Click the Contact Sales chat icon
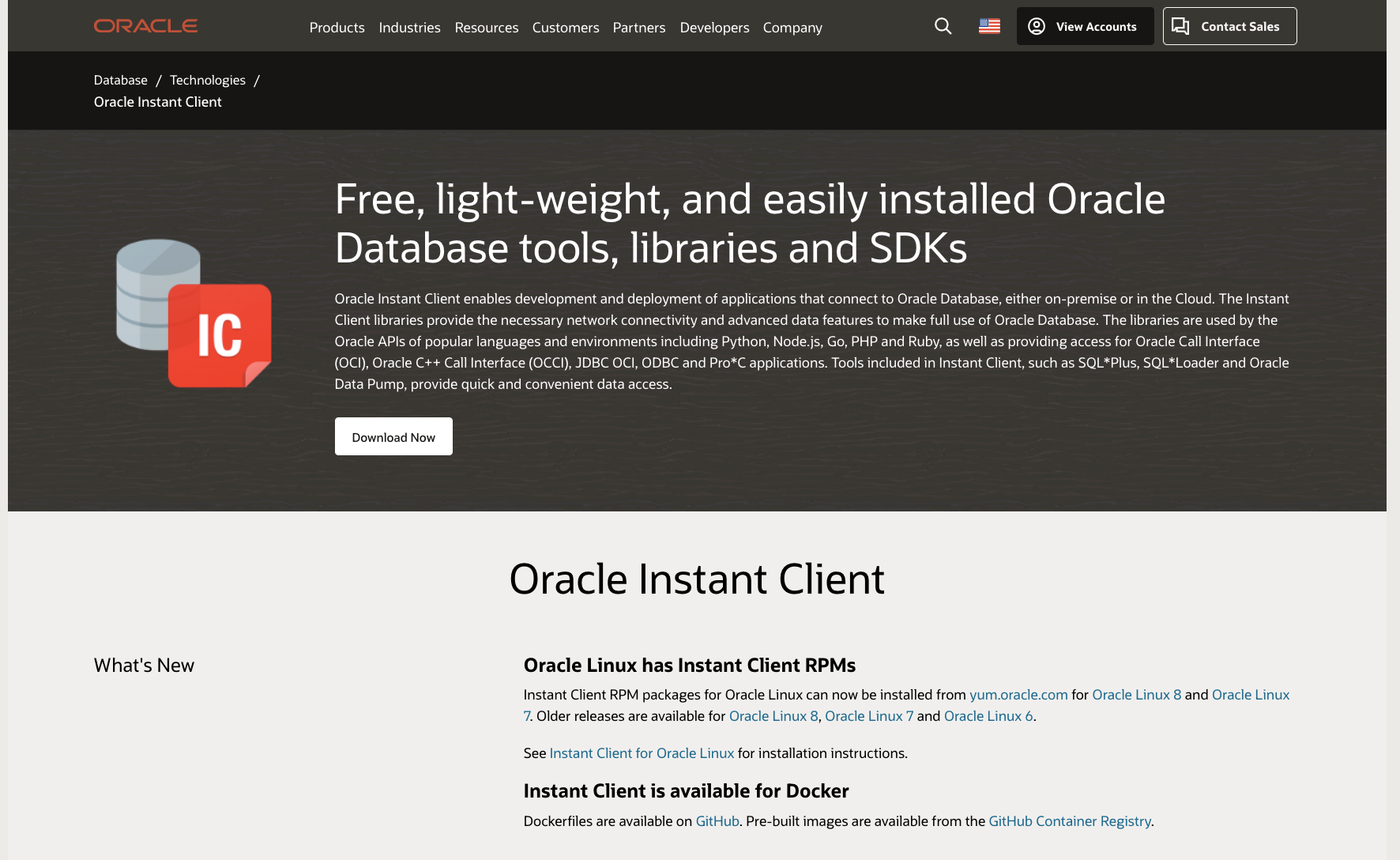 tap(1181, 25)
